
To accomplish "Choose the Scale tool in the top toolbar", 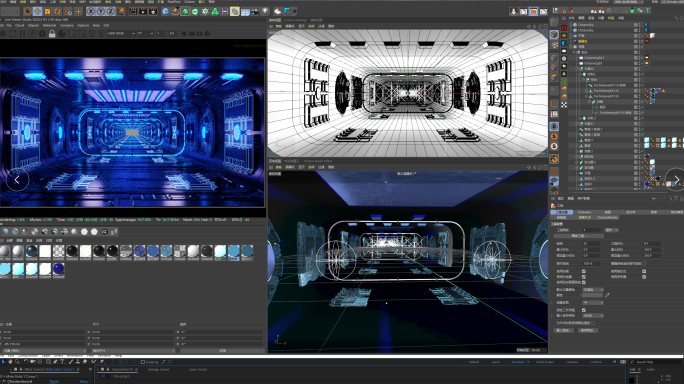I will click(48, 12).
